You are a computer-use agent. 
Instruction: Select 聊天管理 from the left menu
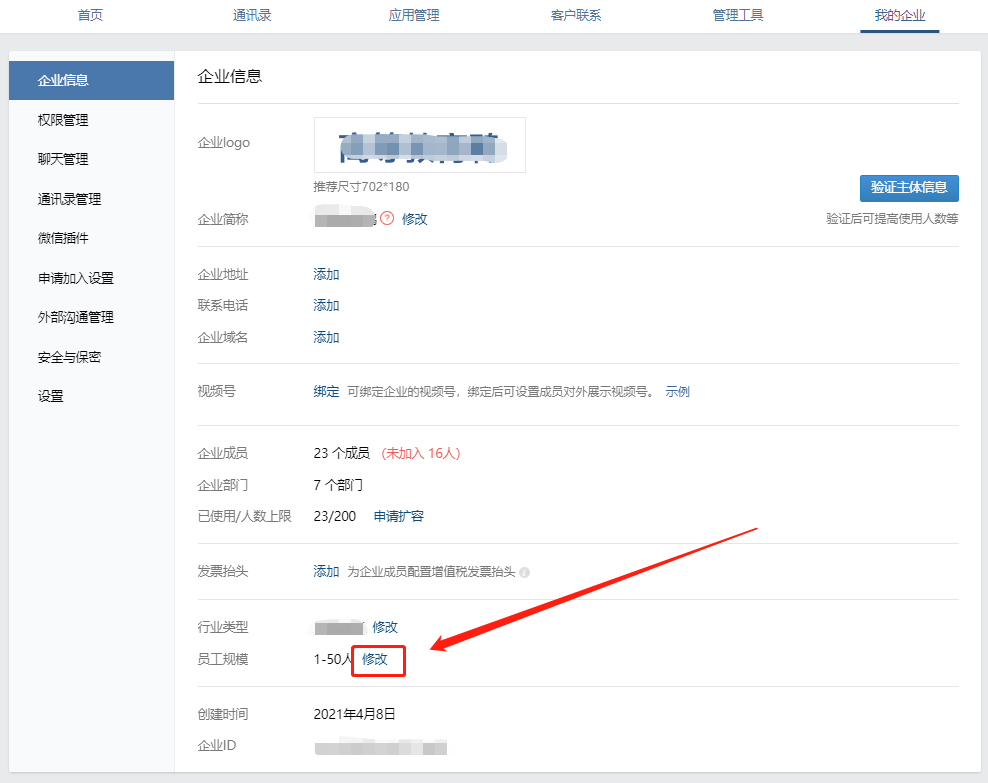pos(63,159)
